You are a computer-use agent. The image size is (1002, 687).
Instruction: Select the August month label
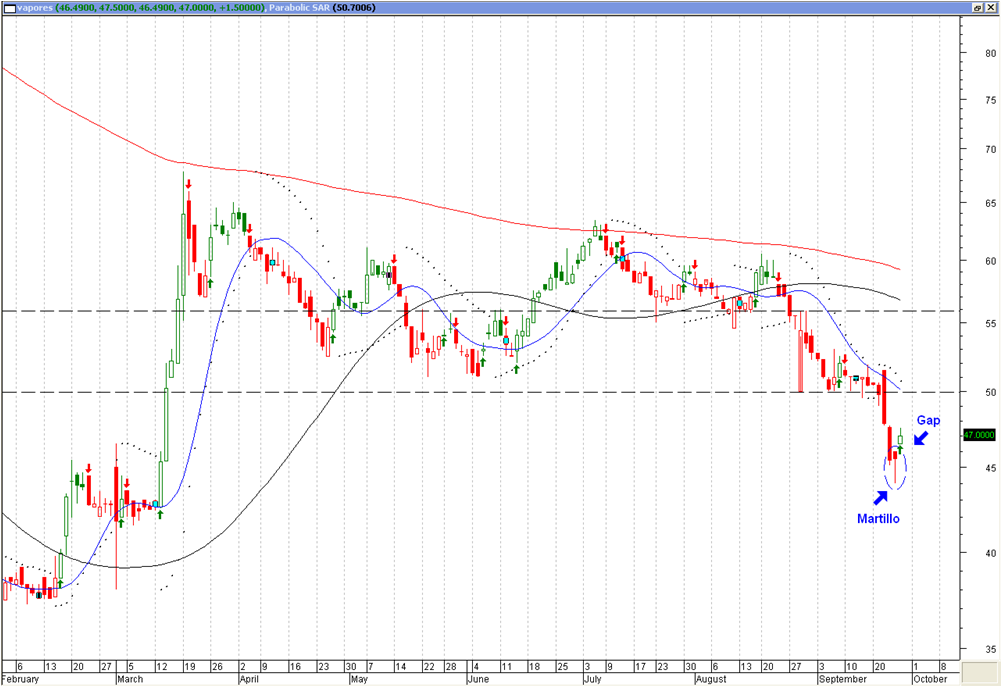tap(711, 679)
